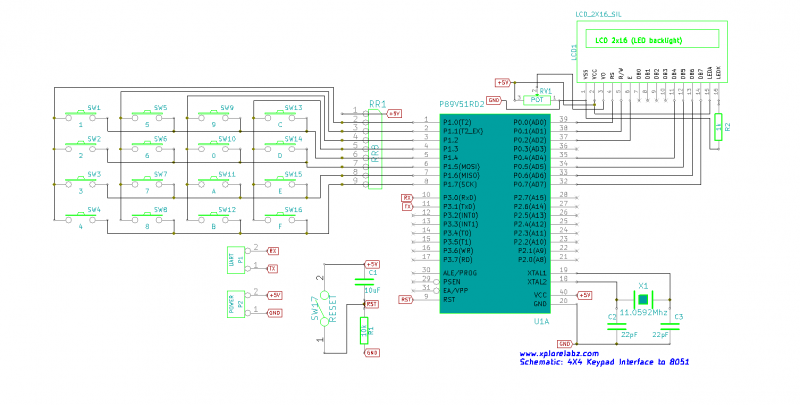Select the R2 resistor beside the LCD
The width and height of the screenshot is (800, 405).
718,127
